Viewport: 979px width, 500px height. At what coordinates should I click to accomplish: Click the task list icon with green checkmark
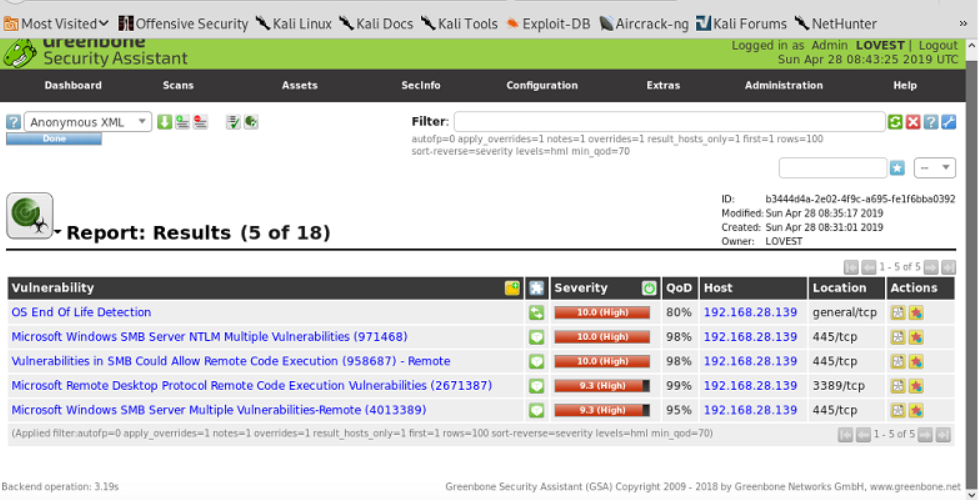click(233, 122)
